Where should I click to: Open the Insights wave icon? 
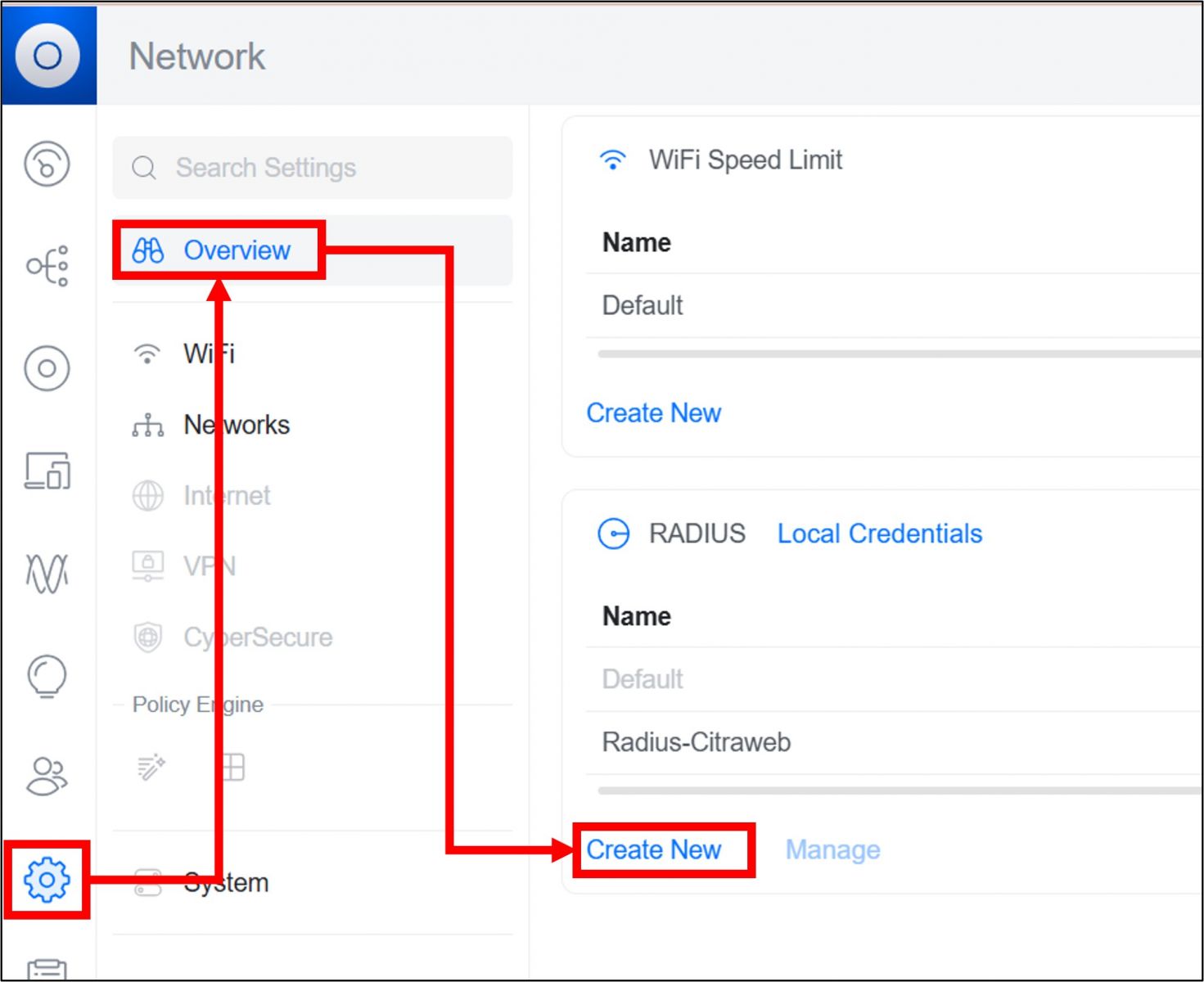pyautogui.click(x=47, y=573)
